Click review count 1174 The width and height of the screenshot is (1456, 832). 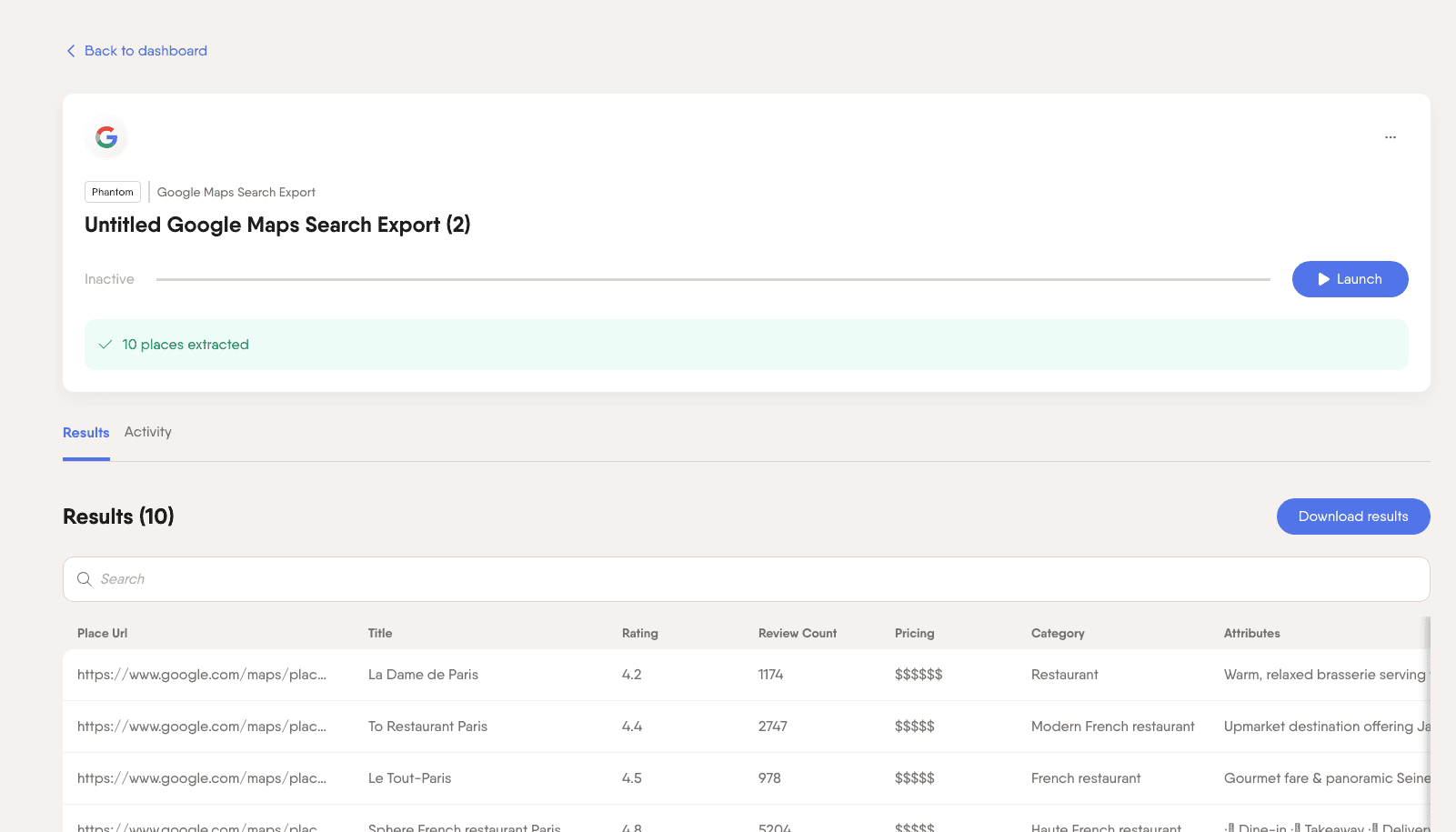(x=770, y=675)
